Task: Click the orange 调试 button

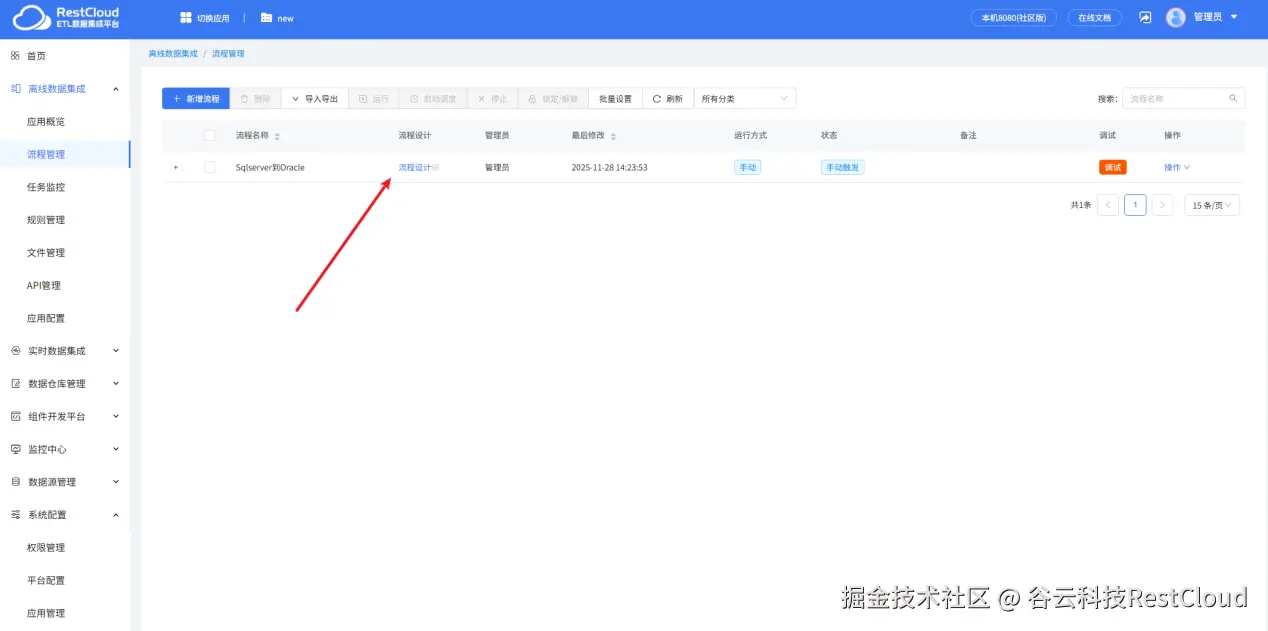Action: [1113, 167]
